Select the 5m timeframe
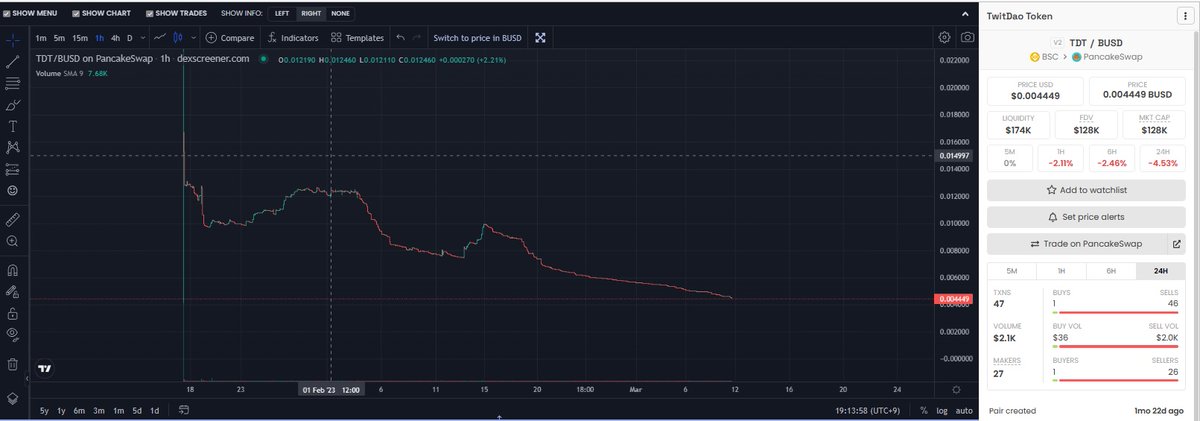The image size is (1200, 421). click(x=60, y=38)
